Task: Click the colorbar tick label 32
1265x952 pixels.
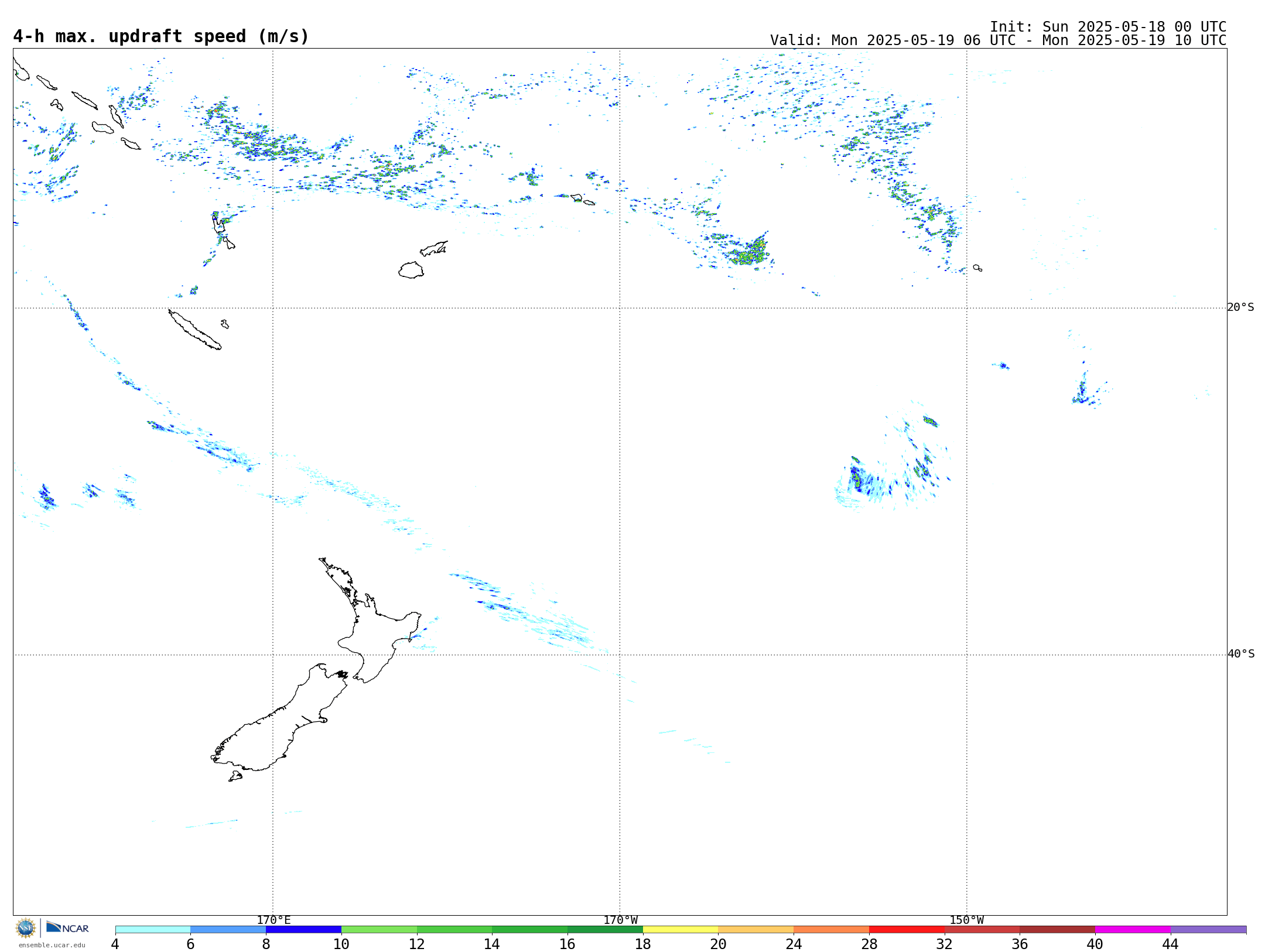Action: point(945,944)
